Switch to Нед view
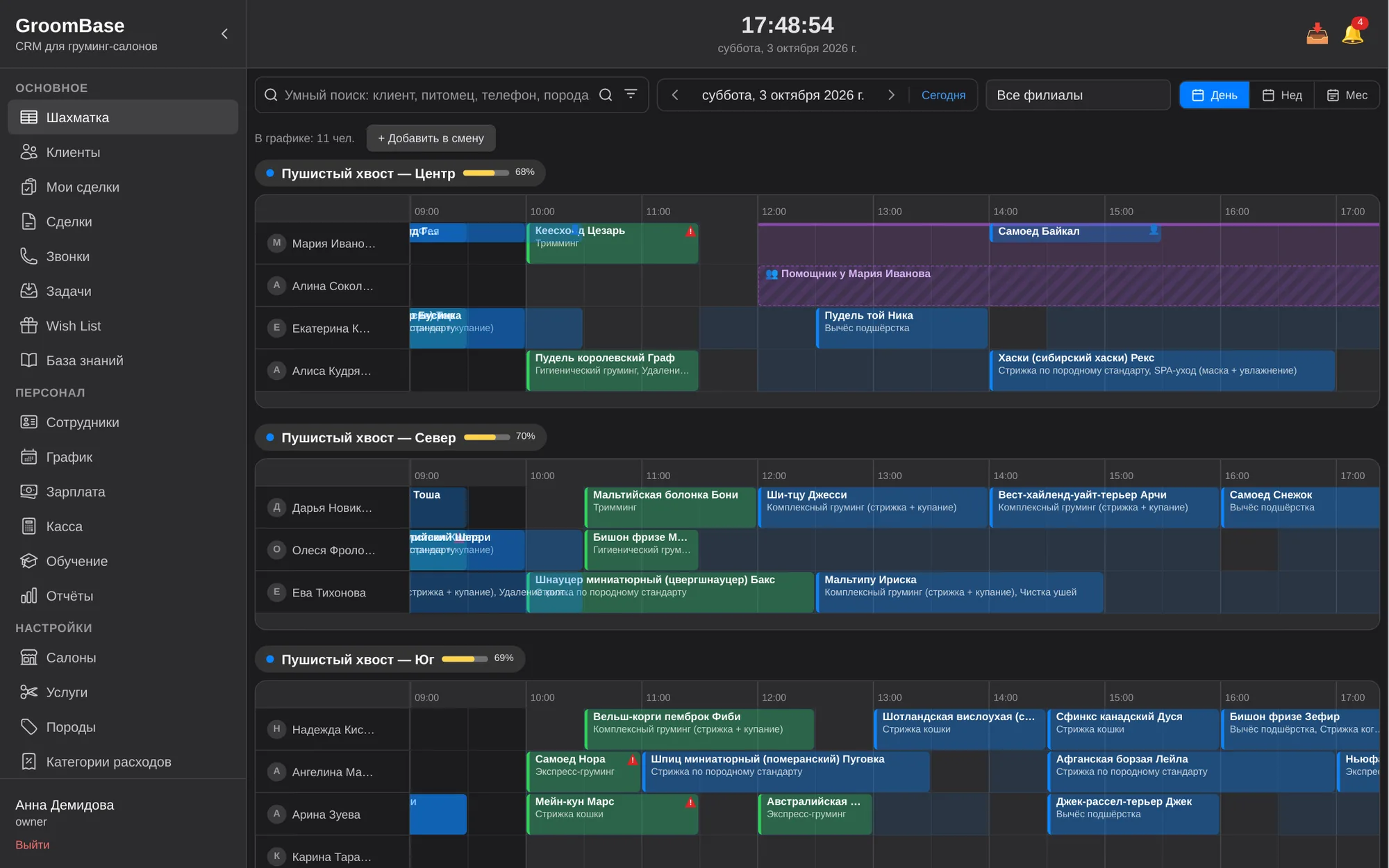Screen dimensions: 1389x868 (1282, 95)
